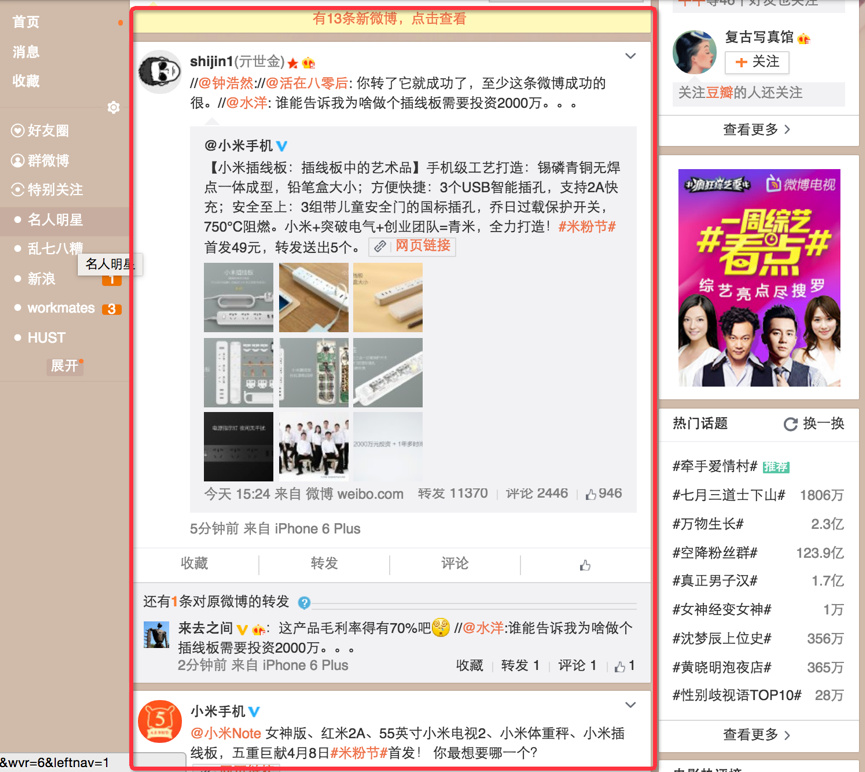This screenshot has width=865, height=772.
Task: Open the black power strip thumbnail
Action: [238, 446]
